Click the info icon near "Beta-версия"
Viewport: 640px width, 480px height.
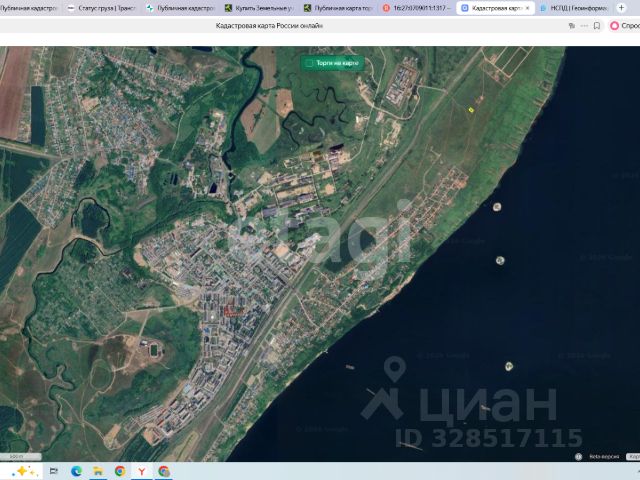coord(578,457)
